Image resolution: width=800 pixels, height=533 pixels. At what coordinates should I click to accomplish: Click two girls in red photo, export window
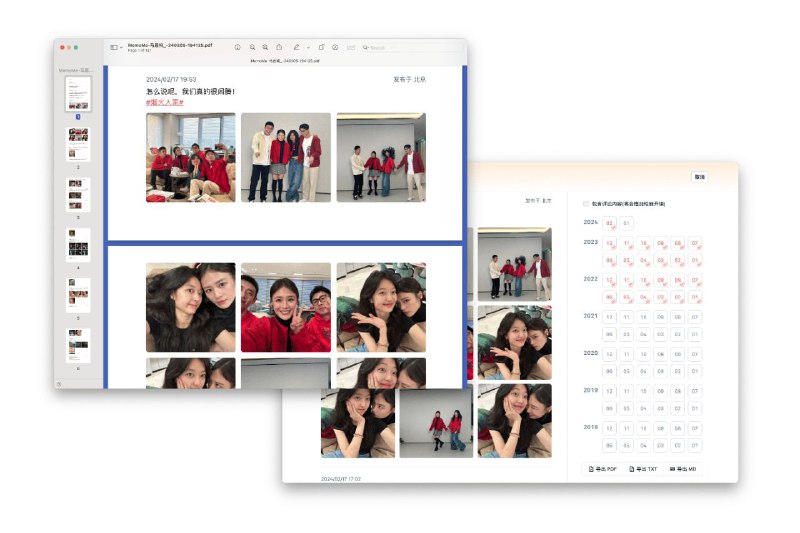click(x=436, y=423)
